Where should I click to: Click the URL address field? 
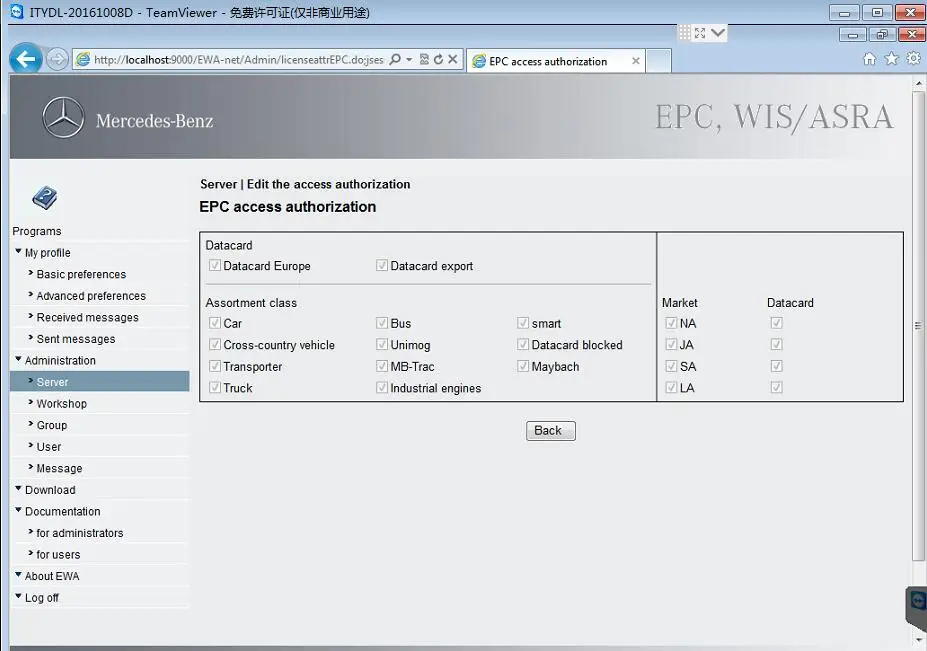pyautogui.click(x=238, y=60)
